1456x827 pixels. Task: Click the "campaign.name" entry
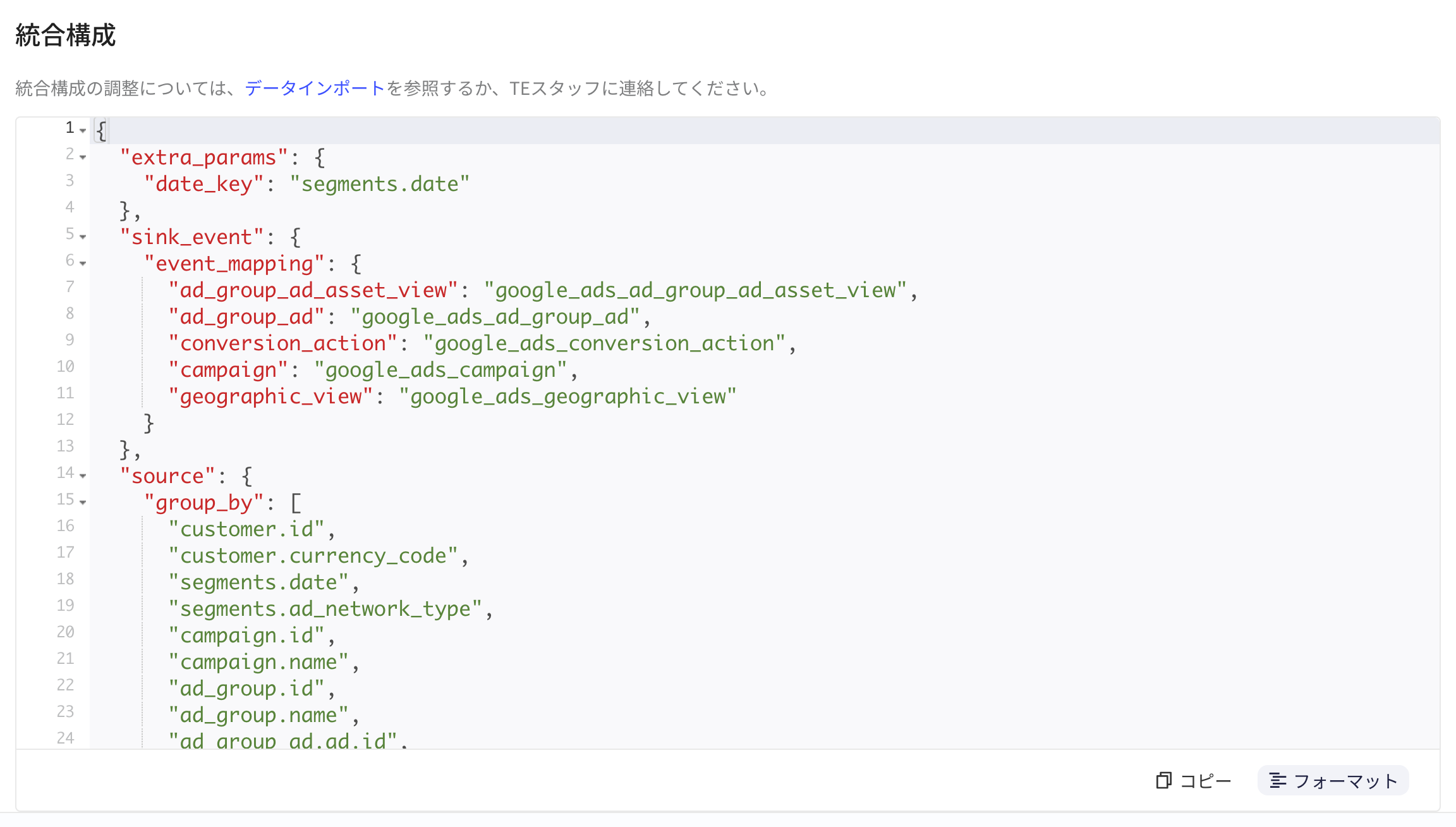click(258, 662)
